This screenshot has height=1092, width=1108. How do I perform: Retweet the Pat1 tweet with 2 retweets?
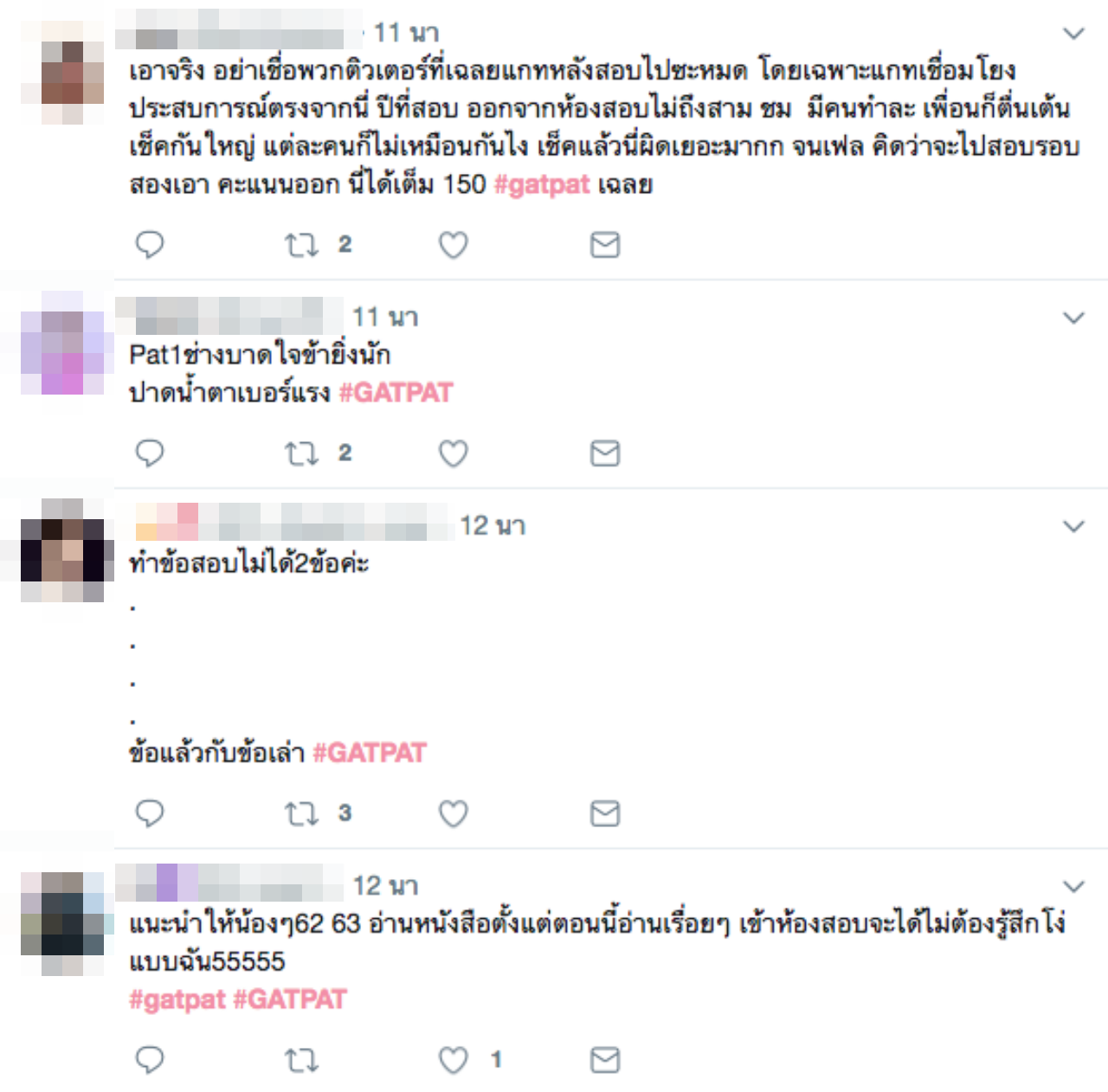coord(302,453)
